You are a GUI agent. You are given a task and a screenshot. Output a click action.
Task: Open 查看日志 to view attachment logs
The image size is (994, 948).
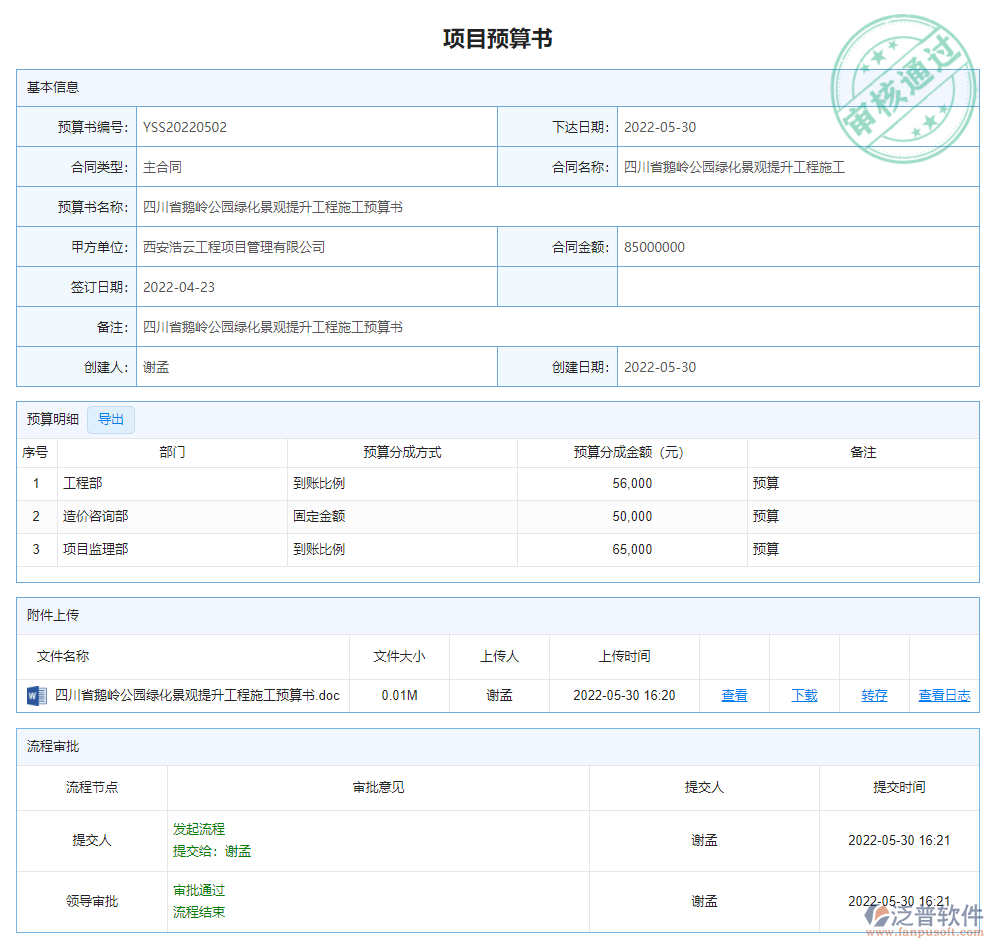[944, 695]
